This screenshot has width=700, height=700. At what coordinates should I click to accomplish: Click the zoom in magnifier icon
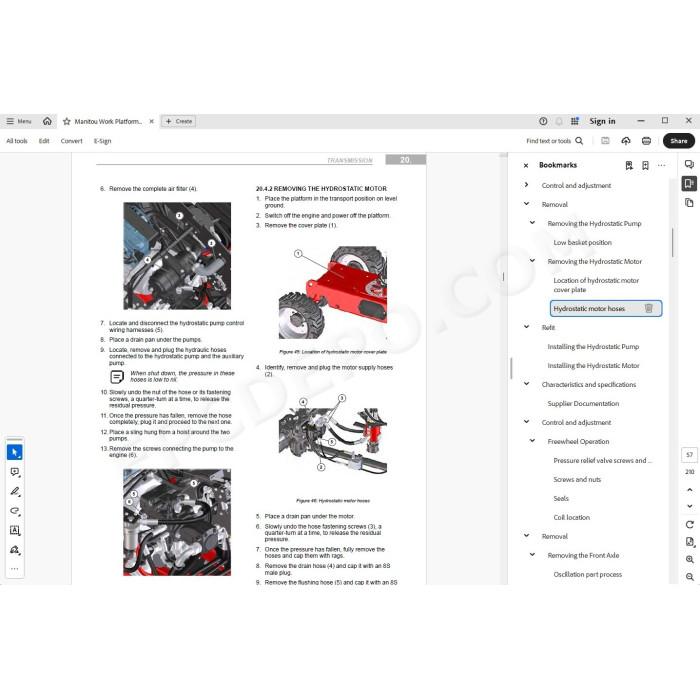tap(690, 559)
